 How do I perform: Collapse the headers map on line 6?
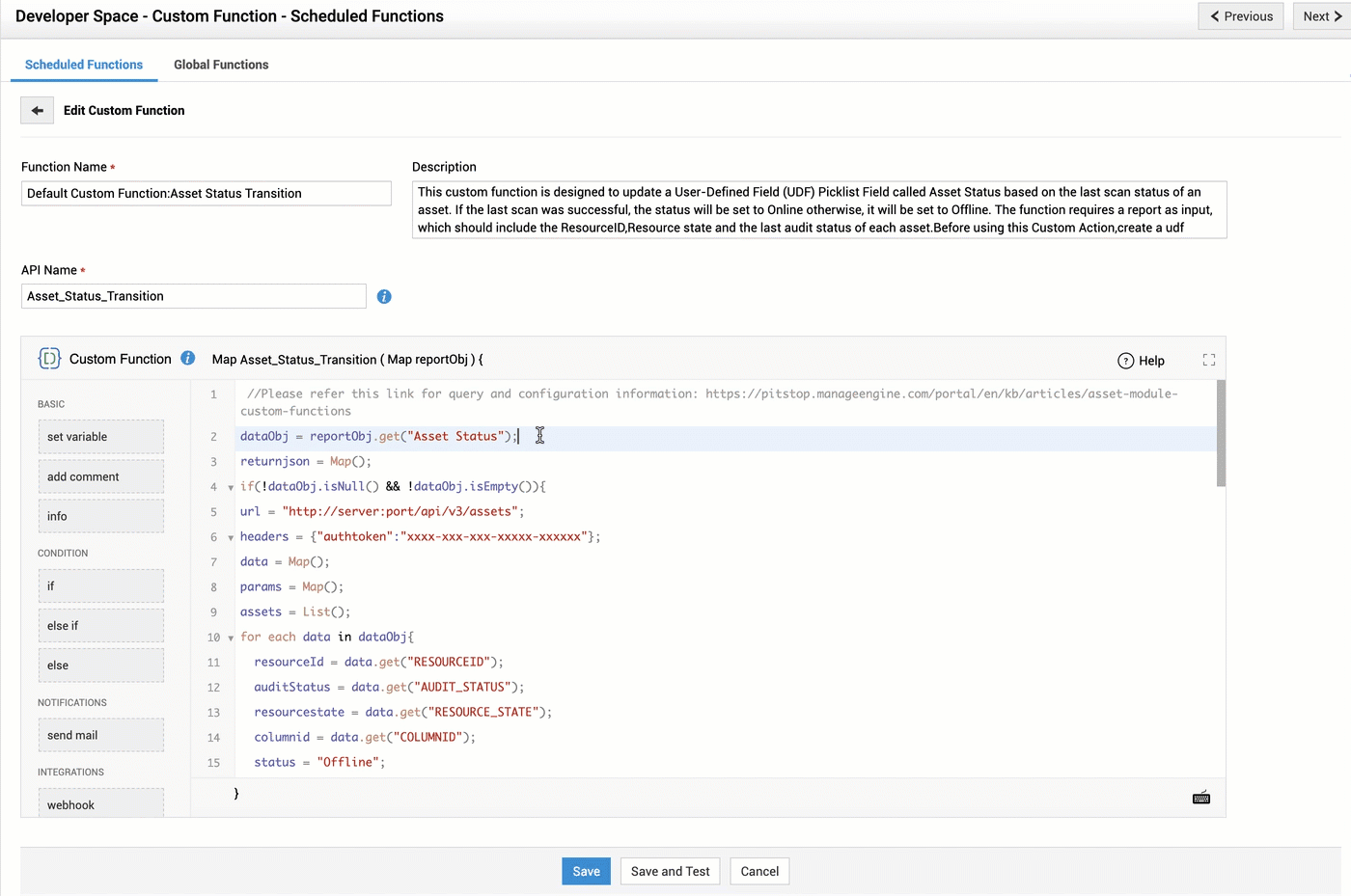231,538
